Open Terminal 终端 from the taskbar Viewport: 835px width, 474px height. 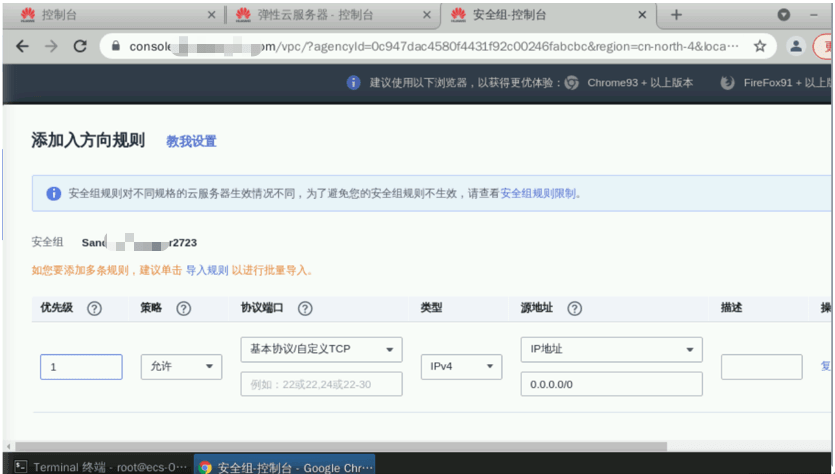[x=95, y=466]
